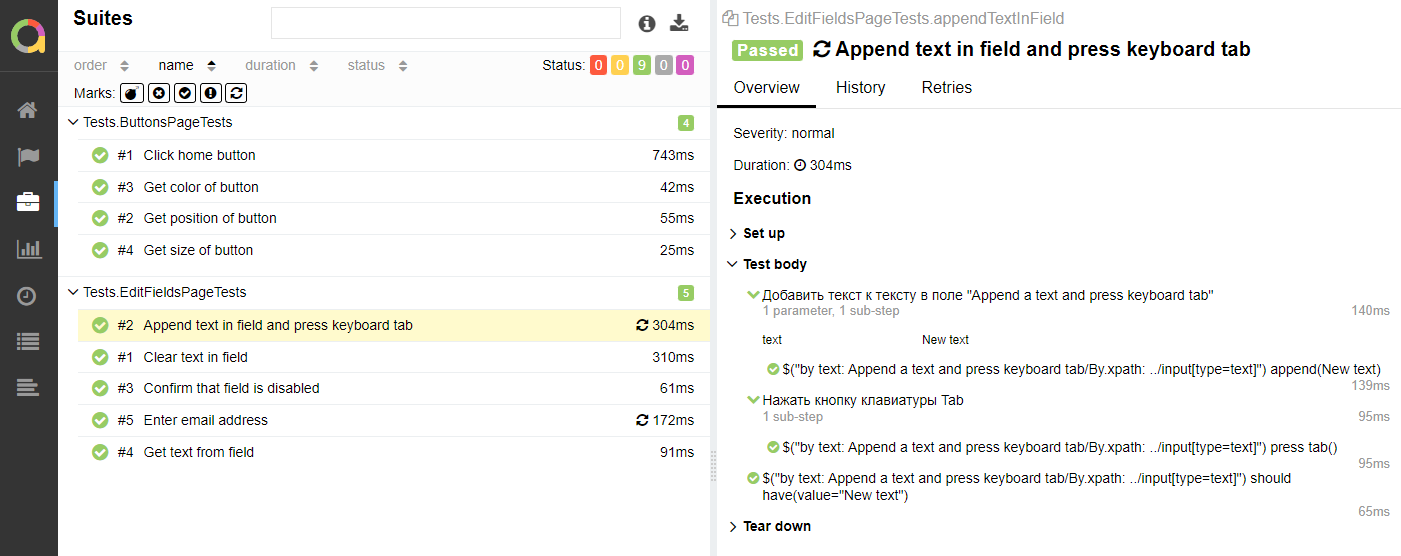
Task: Switch to the Retries tab
Action: [946, 88]
